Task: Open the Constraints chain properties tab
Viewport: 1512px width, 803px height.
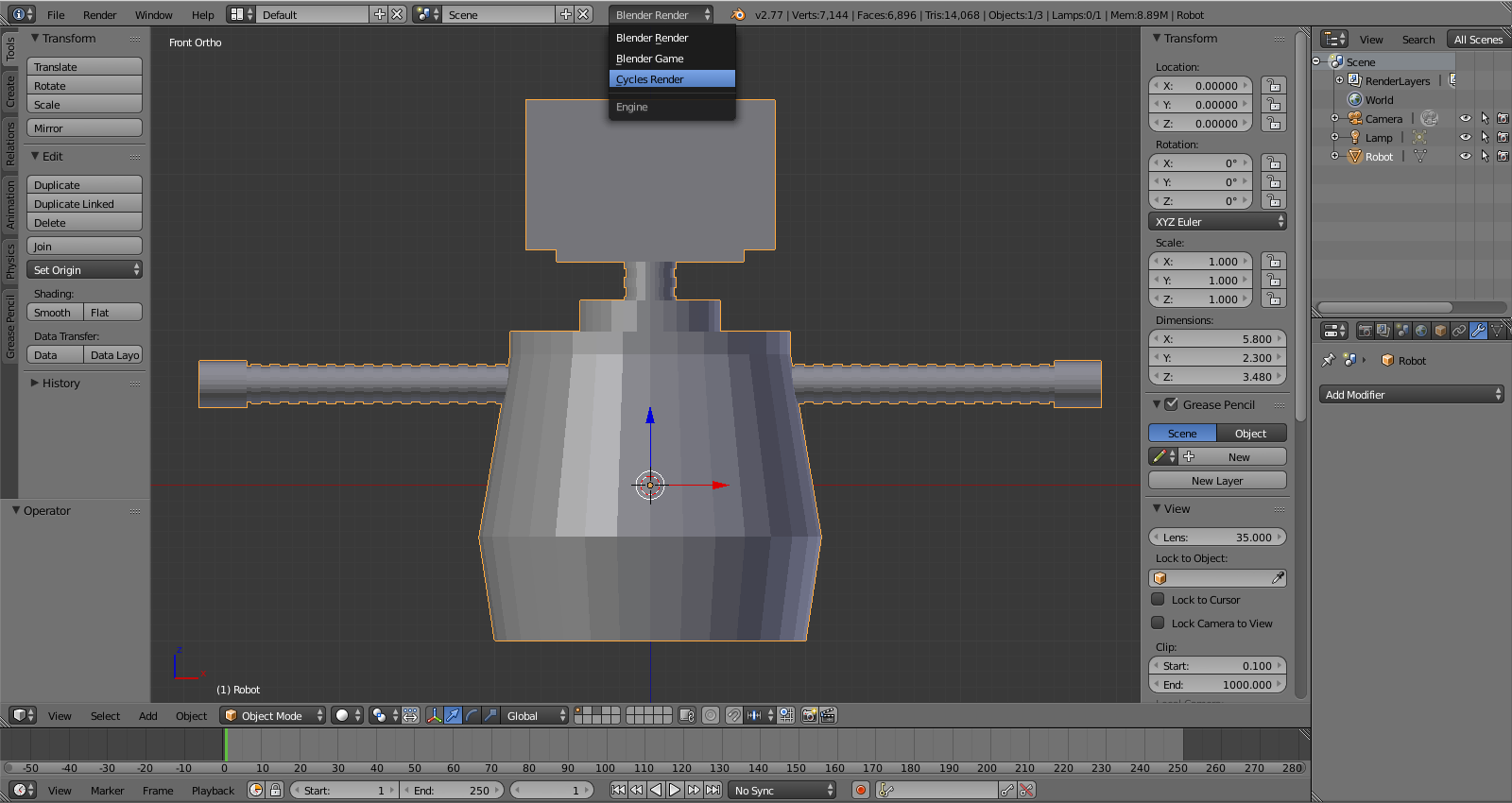Action: [x=1459, y=331]
